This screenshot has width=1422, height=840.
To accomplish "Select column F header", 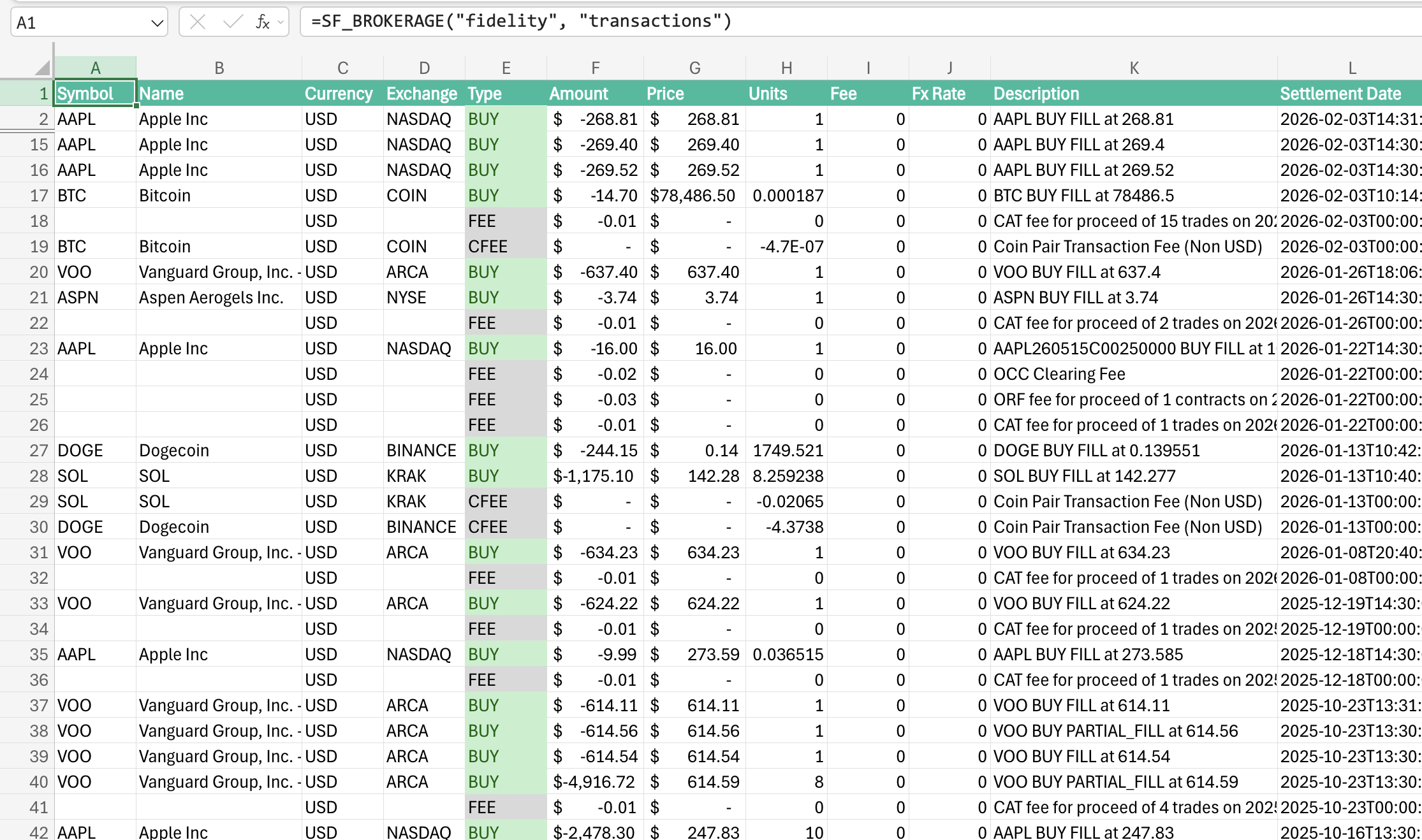I will click(595, 68).
